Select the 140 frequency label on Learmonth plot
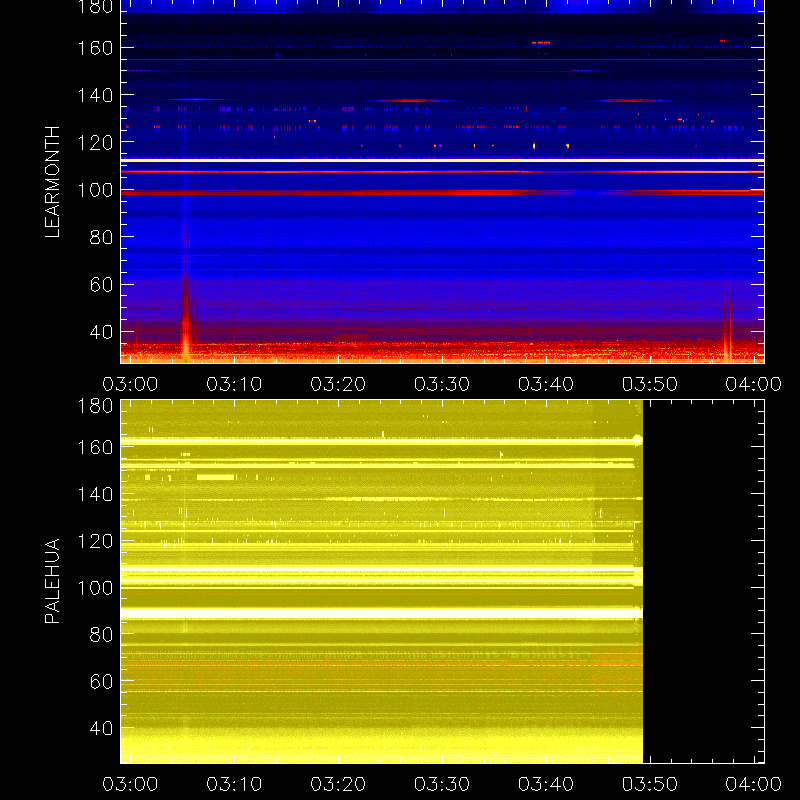800x800 pixels. 95,95
